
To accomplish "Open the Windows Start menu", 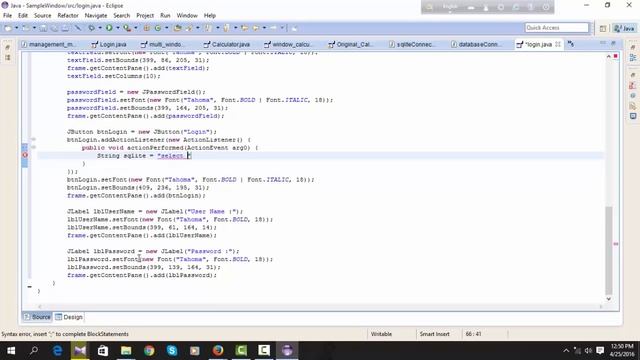I will 11,351.
